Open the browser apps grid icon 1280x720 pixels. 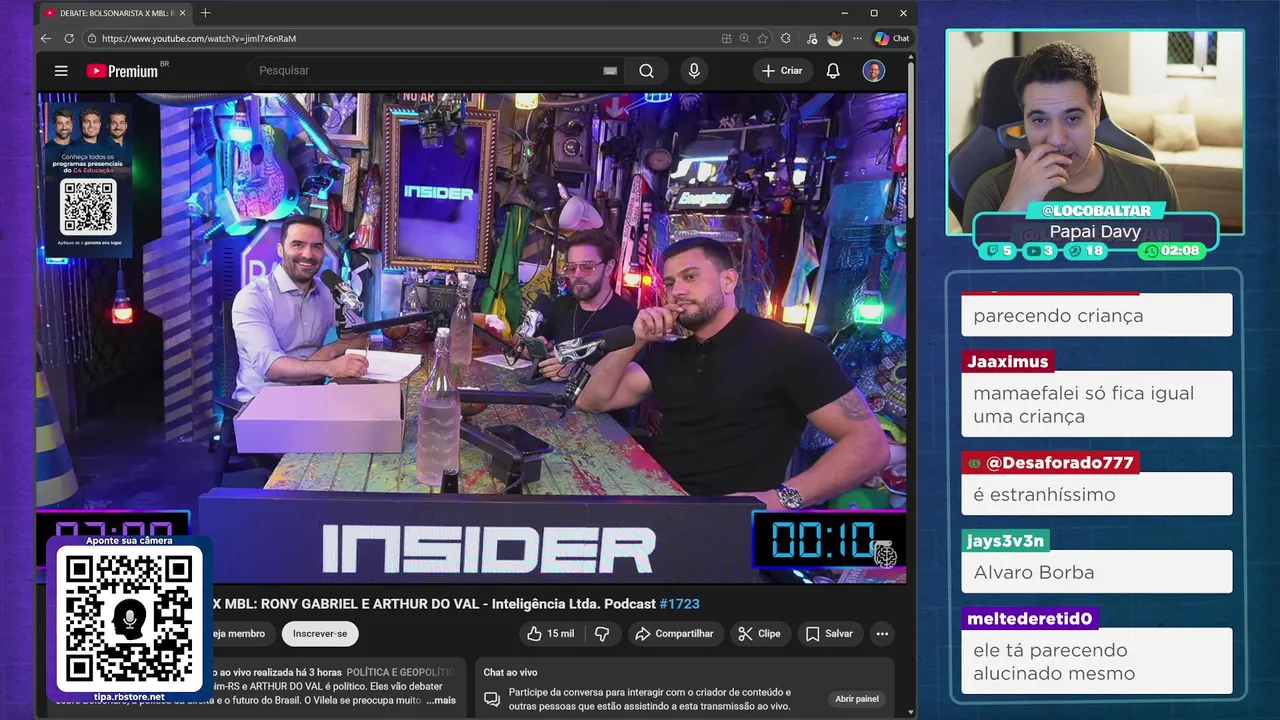click(x=727, y=38)
